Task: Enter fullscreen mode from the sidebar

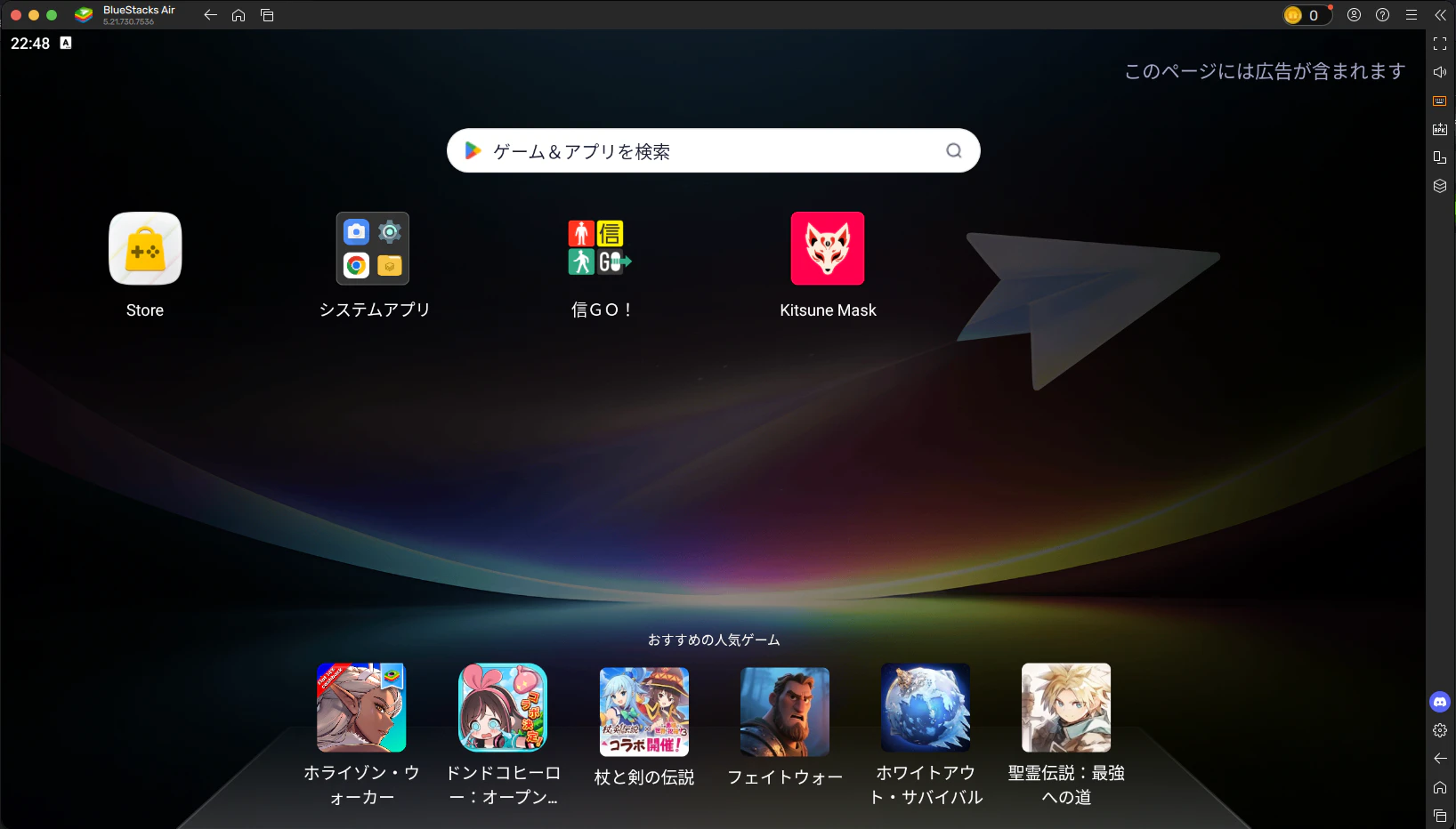Action: (x=1440, y=44)
